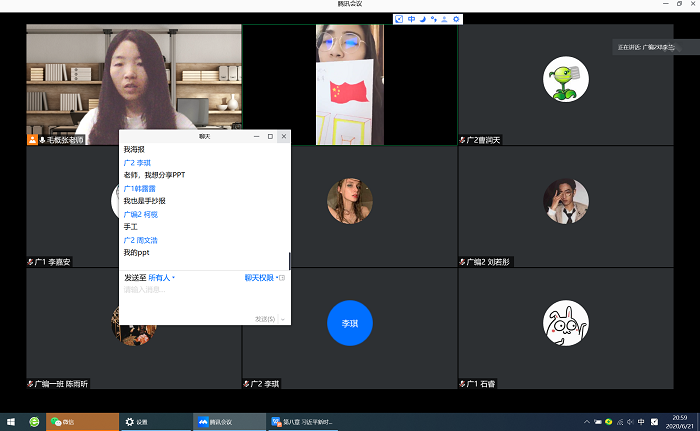Click the 中 input language icon
The image size is (700, 431).
(411, 19)
